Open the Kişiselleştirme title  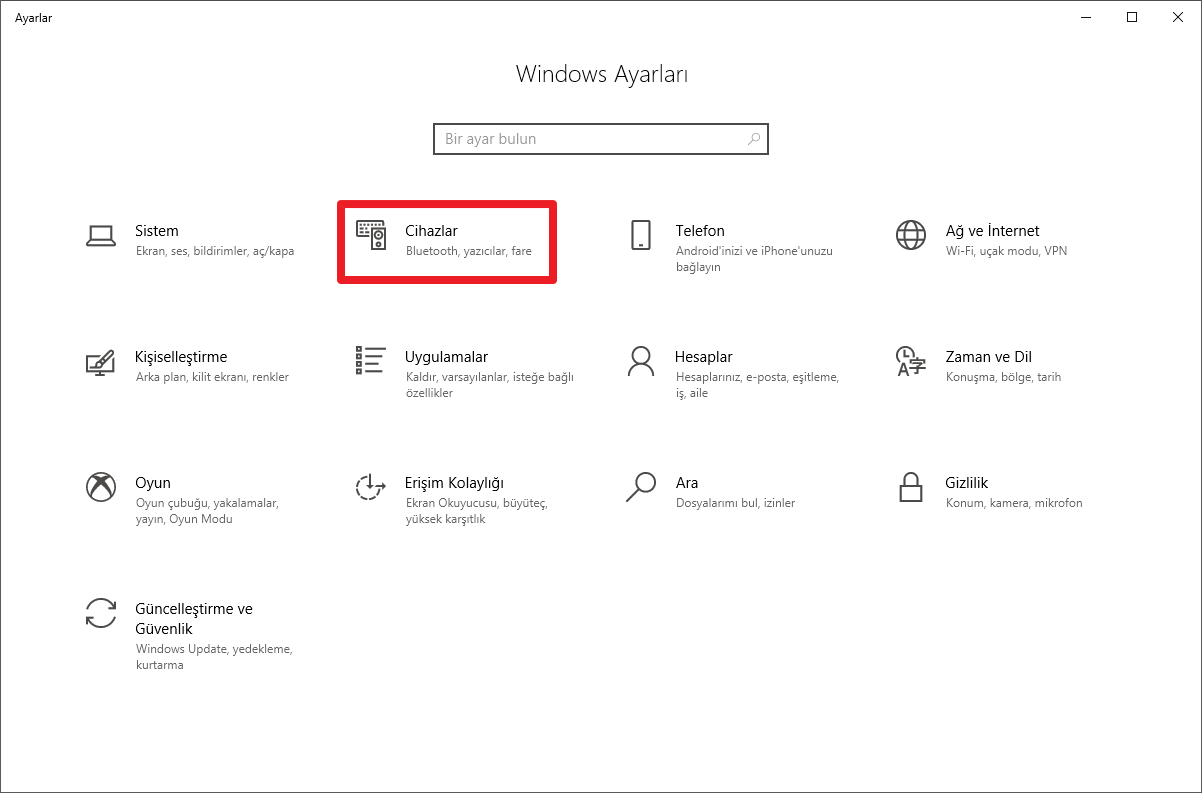click(181, 357)
